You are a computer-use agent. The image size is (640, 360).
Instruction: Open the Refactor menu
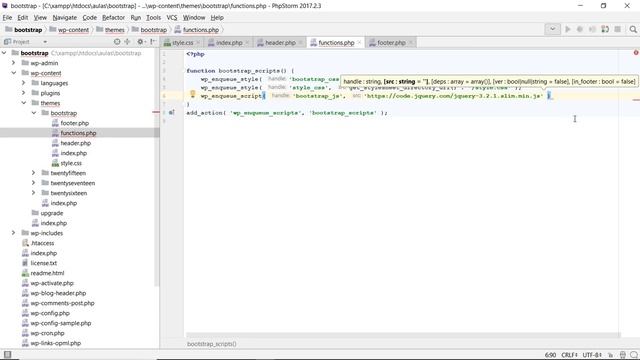tap(113, 18)
